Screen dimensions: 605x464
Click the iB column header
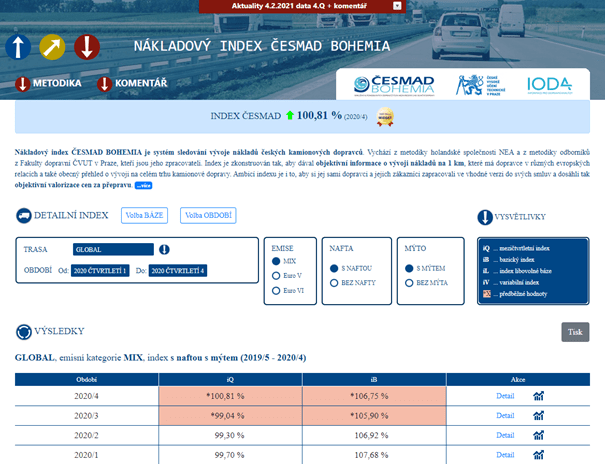[374, 380]
